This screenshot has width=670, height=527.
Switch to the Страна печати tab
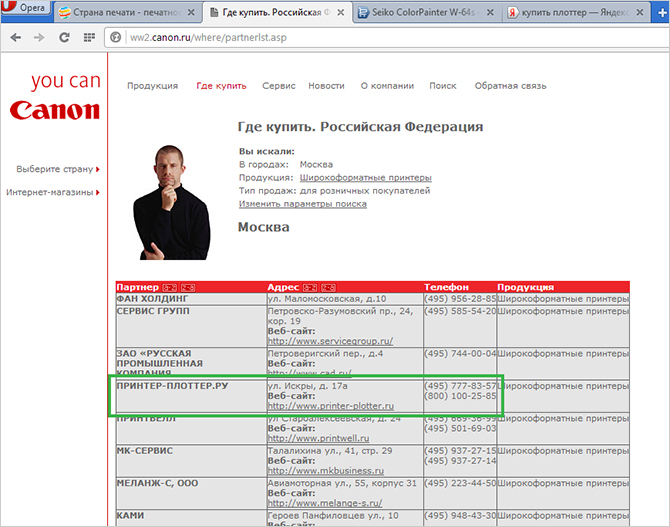pyautogui.click(x=127, y=12)
